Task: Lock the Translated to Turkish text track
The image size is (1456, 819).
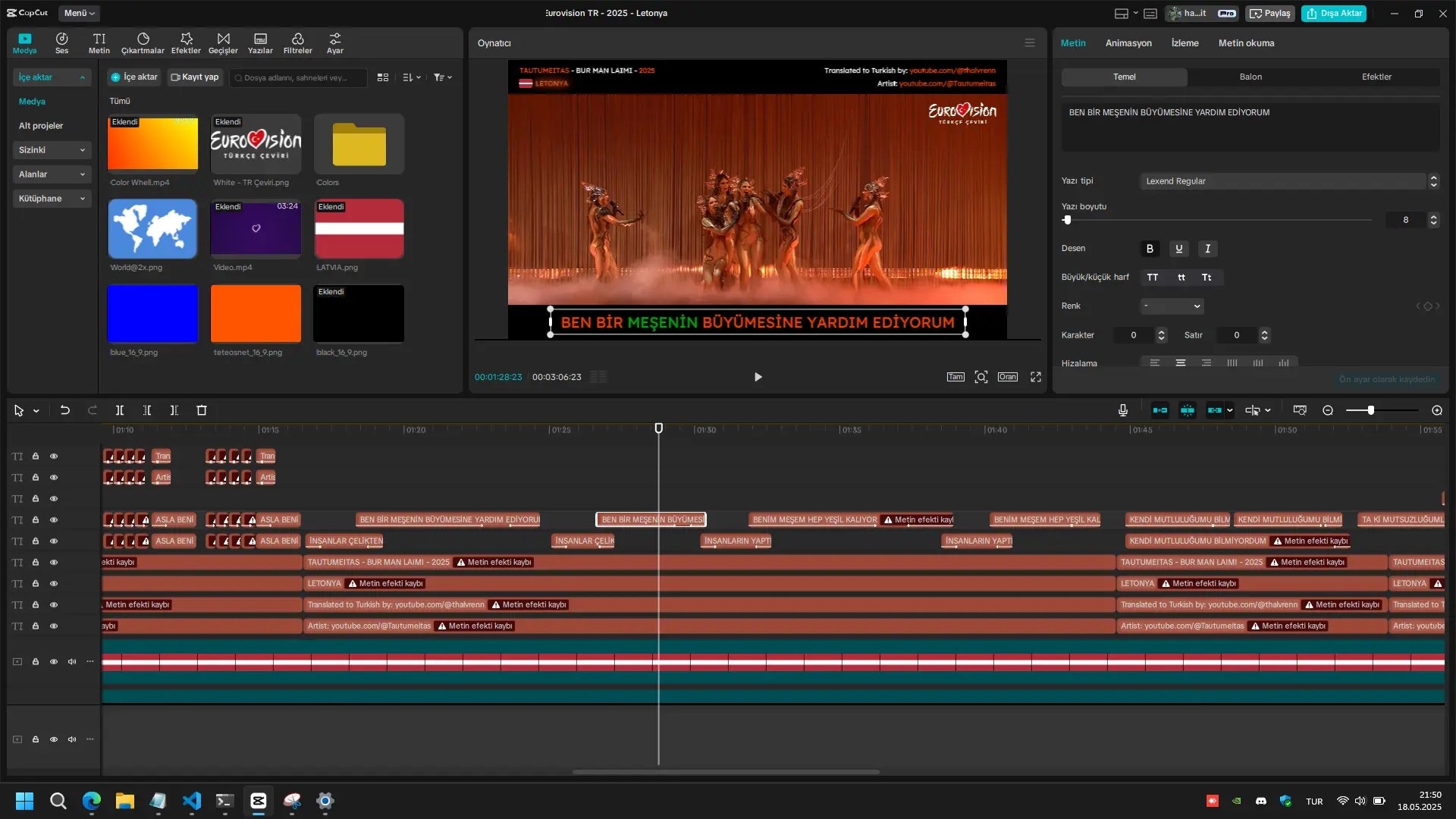Action: point(36,605)
